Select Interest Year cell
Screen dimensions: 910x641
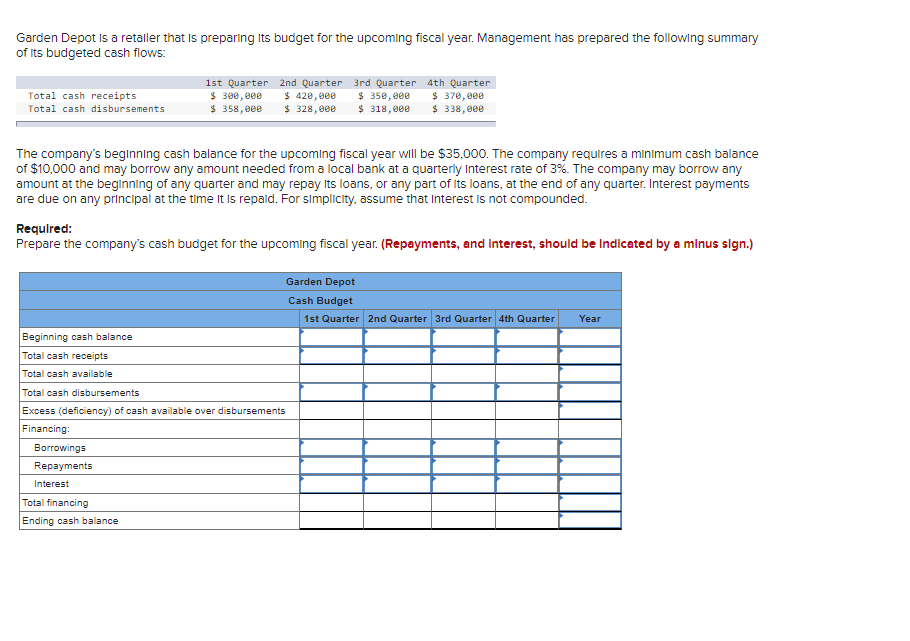point(590,484)
